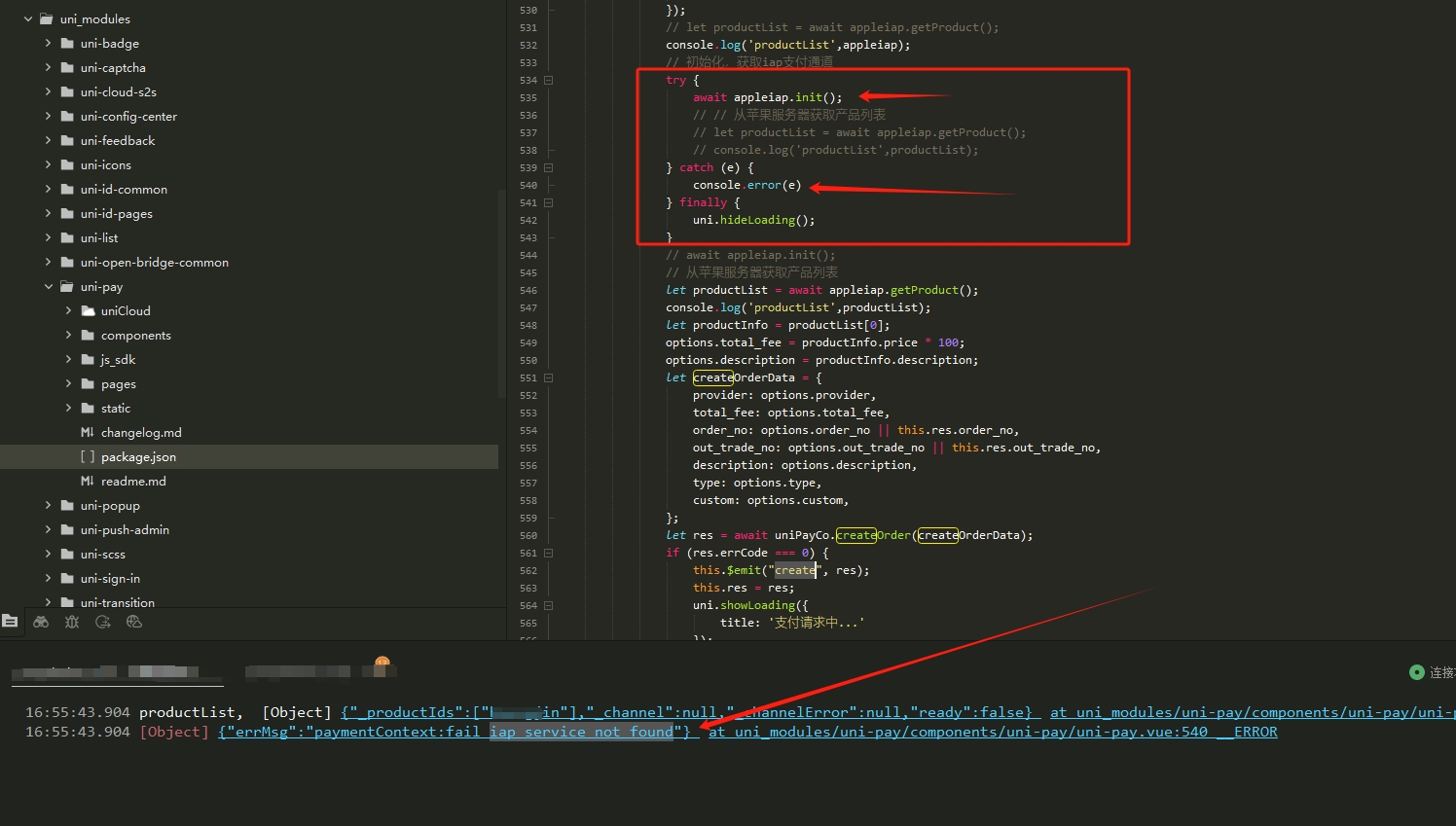The image size is (1456, 826).
Task: Click the uni-badge folder icon
Action: 67,43
